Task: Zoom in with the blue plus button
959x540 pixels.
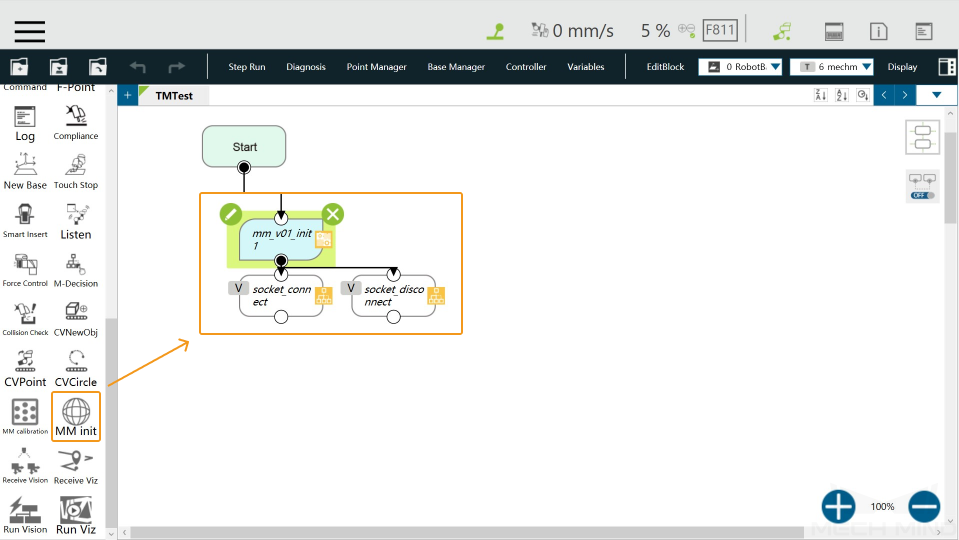Action: coord(838,506)
